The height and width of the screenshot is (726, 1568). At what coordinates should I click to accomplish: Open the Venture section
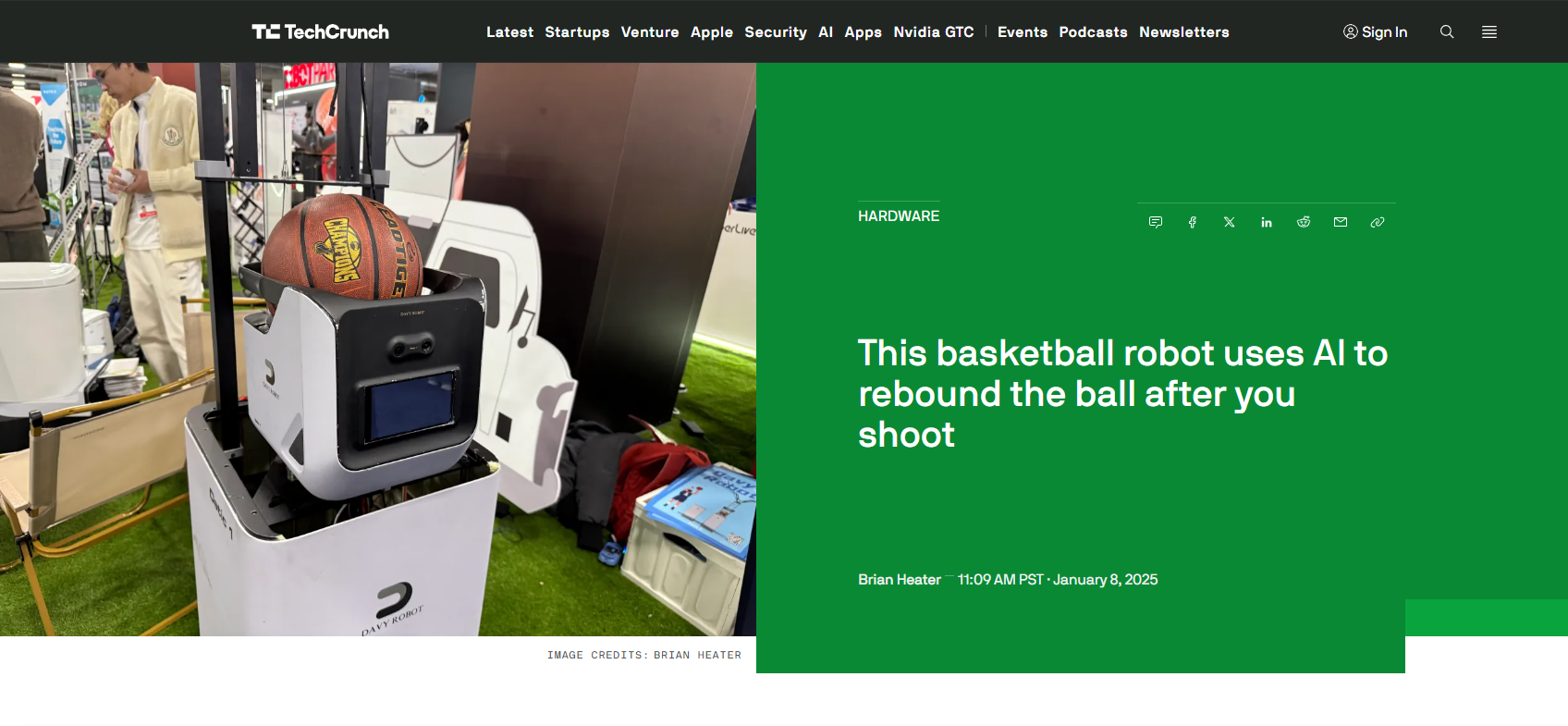pos(650,31)
